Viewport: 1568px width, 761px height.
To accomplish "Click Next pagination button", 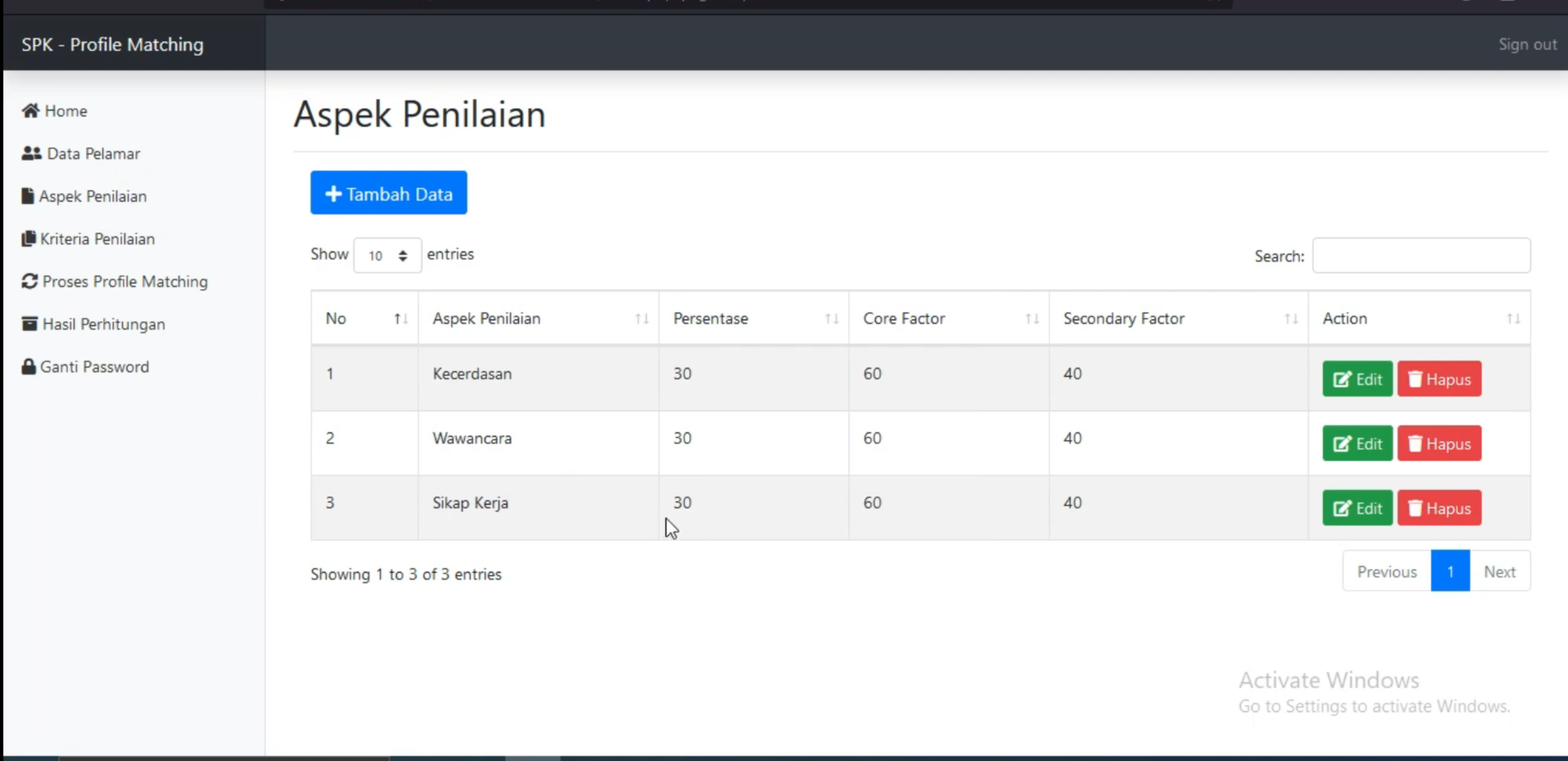I will tap(1500, 571).
